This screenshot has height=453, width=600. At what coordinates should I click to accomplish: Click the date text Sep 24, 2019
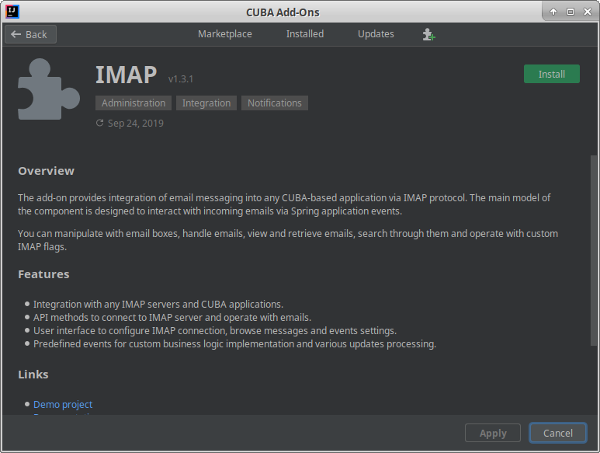(135, 123)
